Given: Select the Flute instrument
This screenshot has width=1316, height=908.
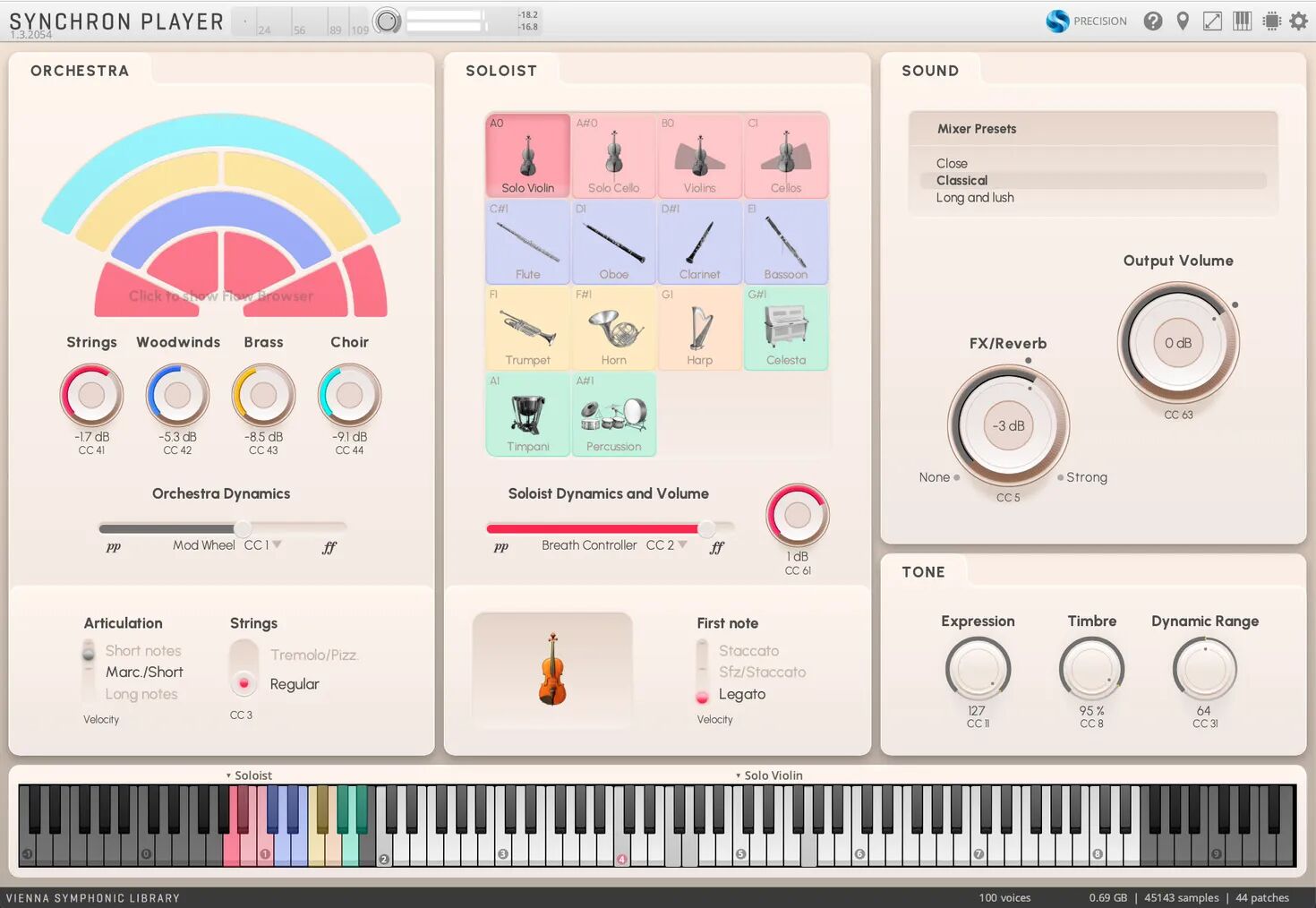Looking at the screenshot, I should (x=527, y=242).
